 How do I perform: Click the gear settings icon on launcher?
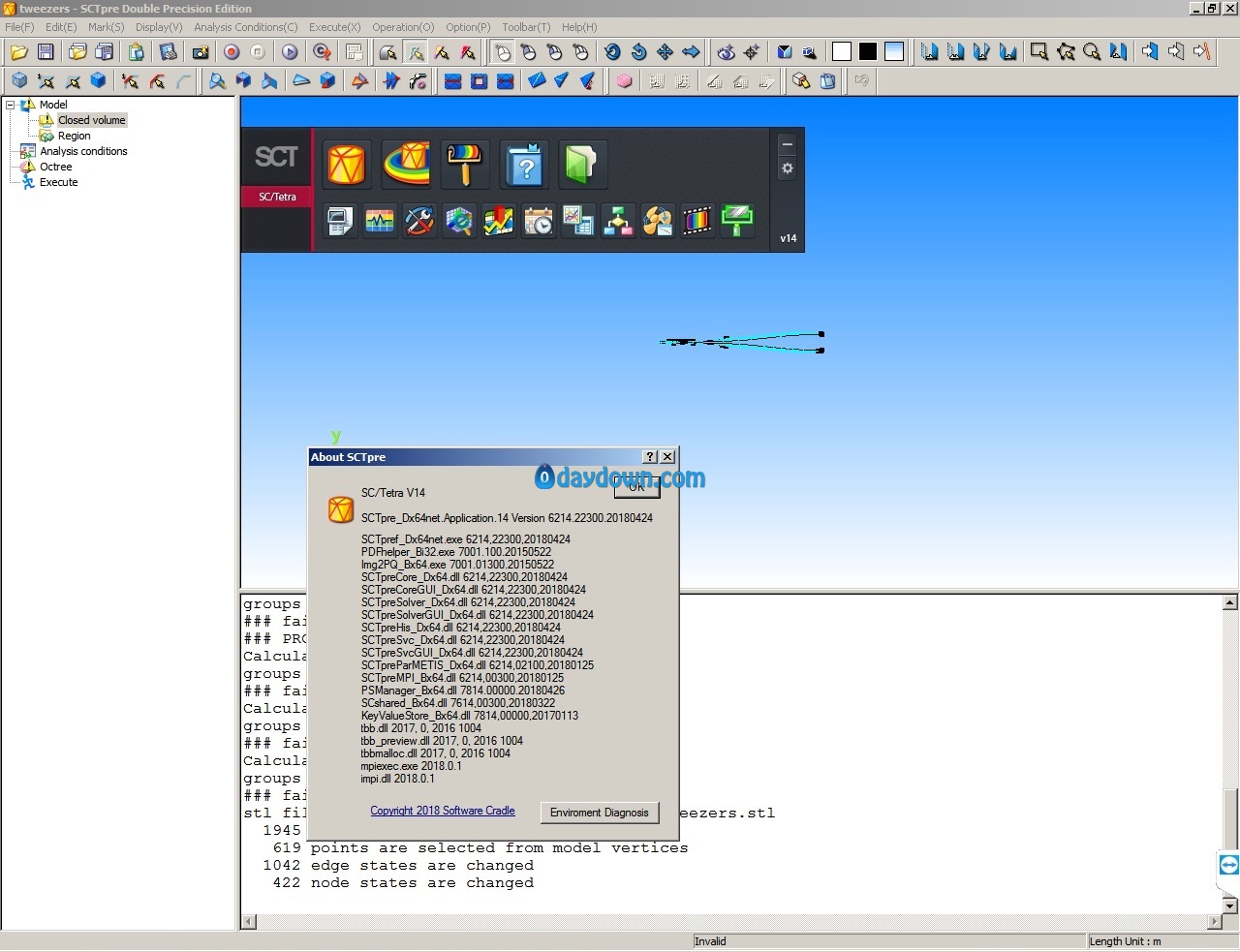(788, 169)
